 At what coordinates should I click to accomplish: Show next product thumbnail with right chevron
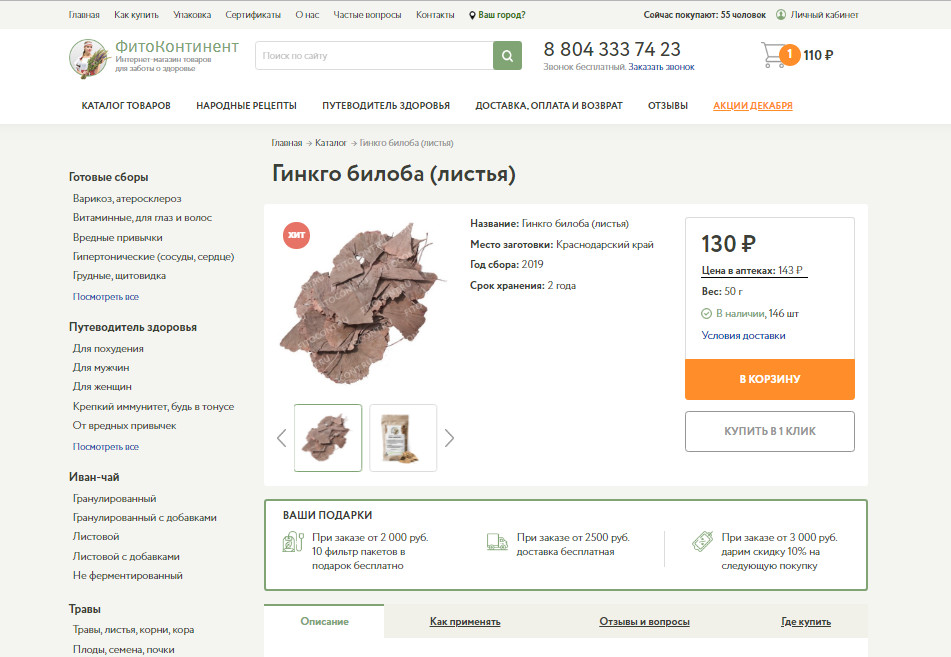coord(449,438)
